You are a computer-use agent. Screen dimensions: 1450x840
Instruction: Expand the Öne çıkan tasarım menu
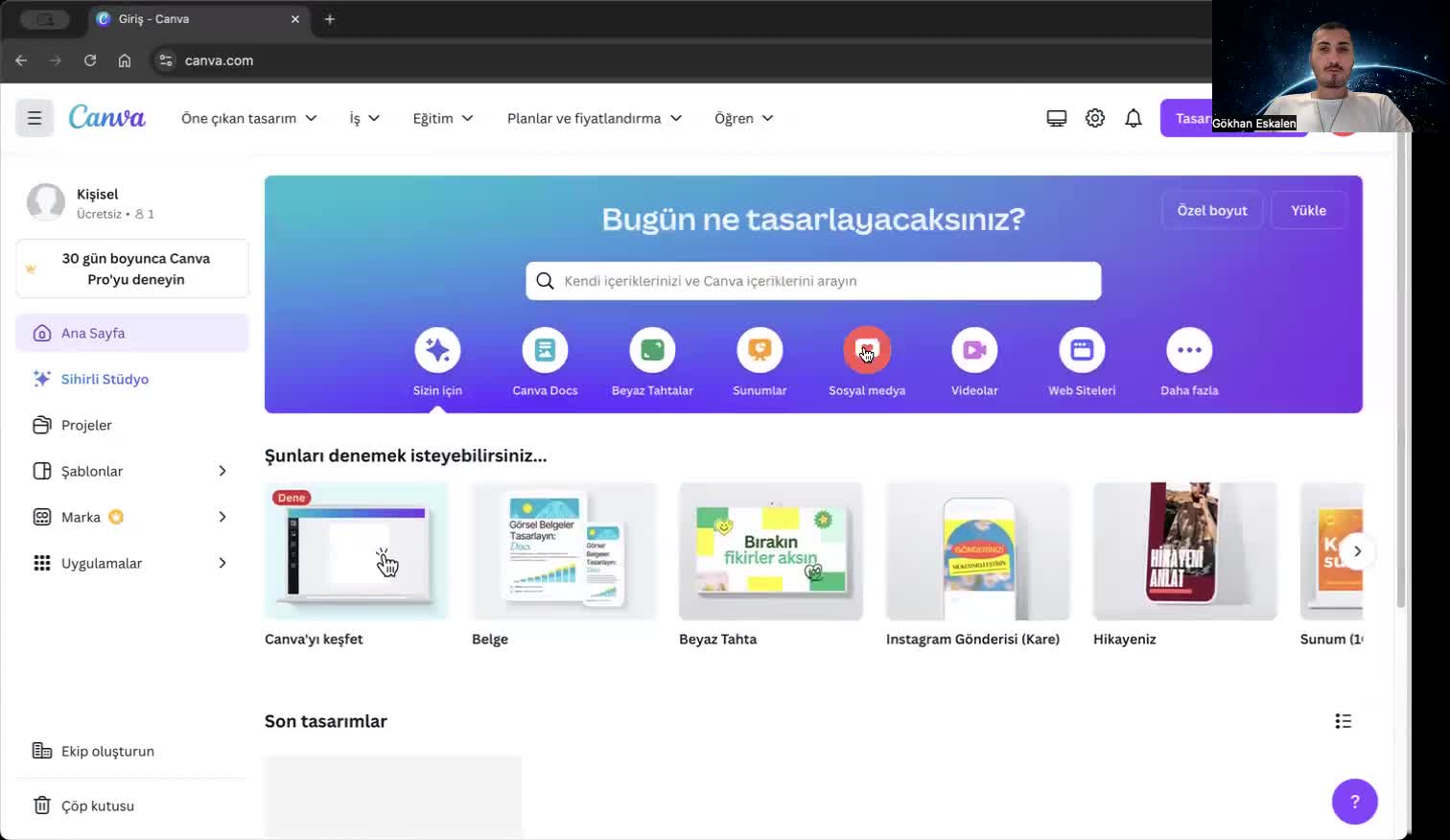249,118
